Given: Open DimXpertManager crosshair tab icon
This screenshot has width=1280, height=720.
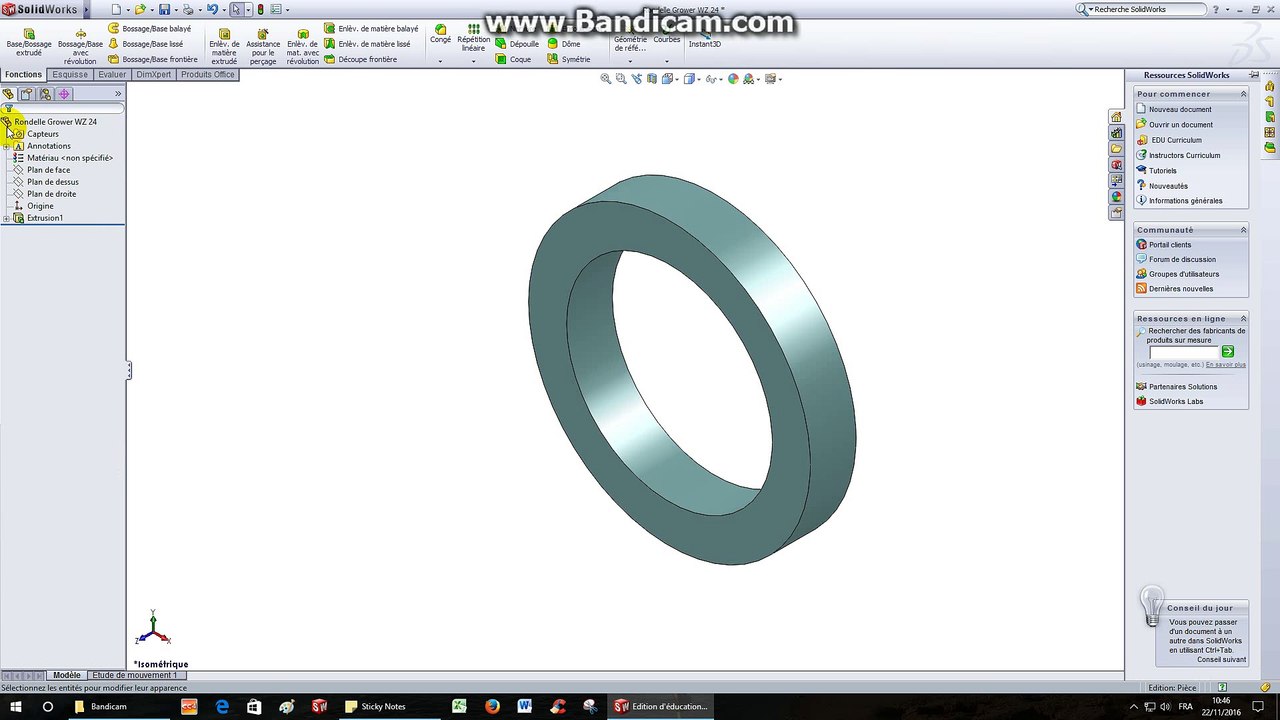Looking at the screenshot, I should pos(64,94).
